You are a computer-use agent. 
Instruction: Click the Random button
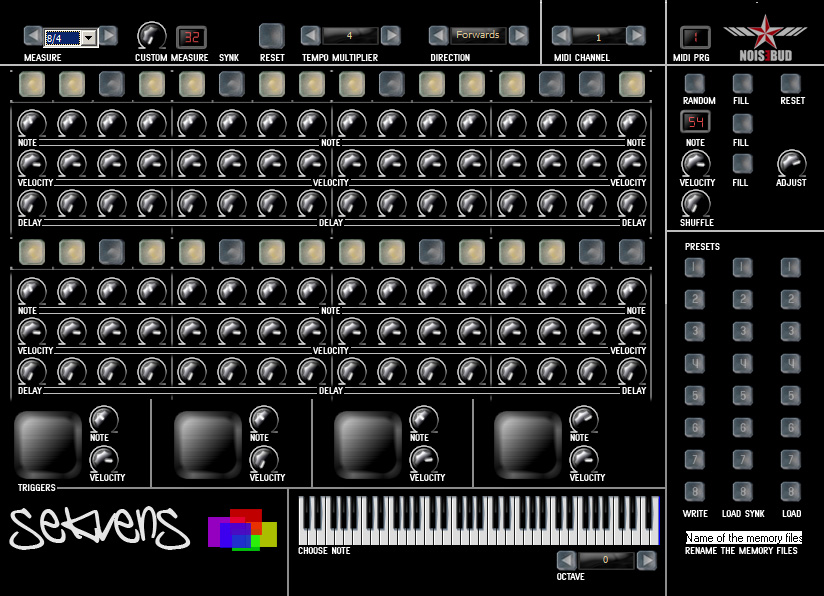(x=695, y=83)
